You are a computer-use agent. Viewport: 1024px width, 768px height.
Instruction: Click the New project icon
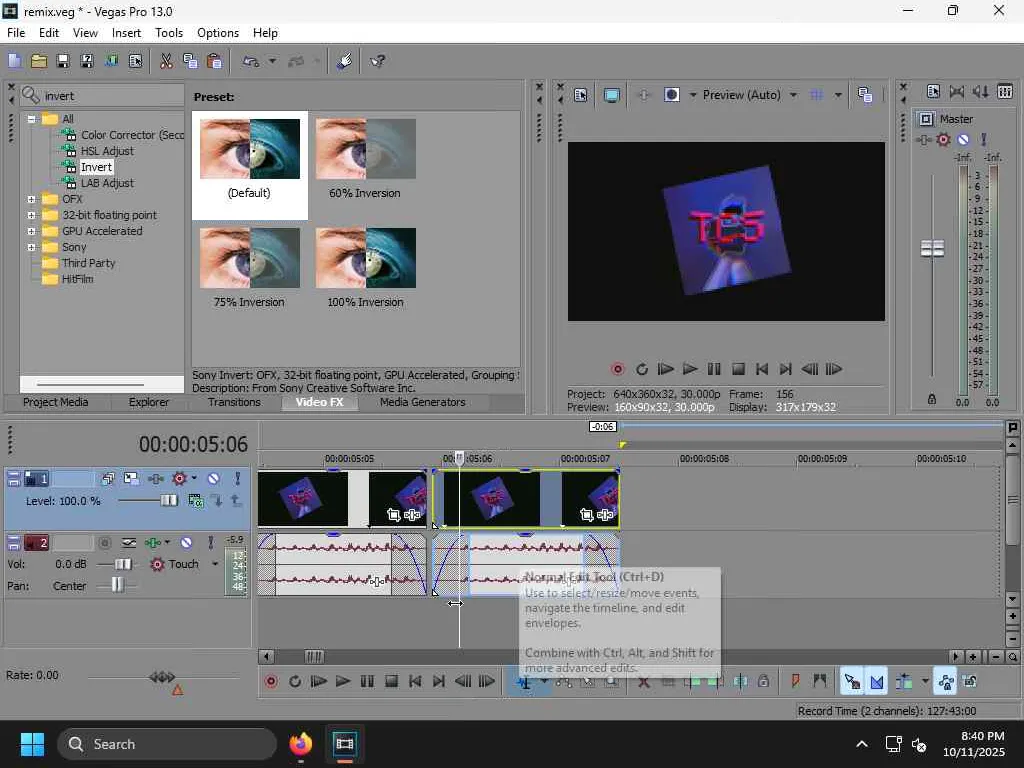click(x=14, y=61)
